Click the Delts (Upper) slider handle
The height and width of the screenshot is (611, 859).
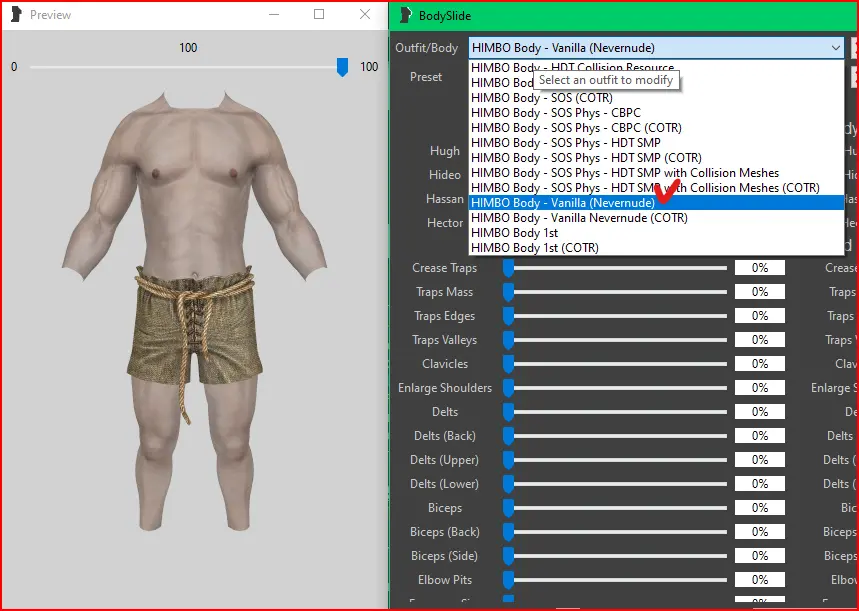(508, 460)
